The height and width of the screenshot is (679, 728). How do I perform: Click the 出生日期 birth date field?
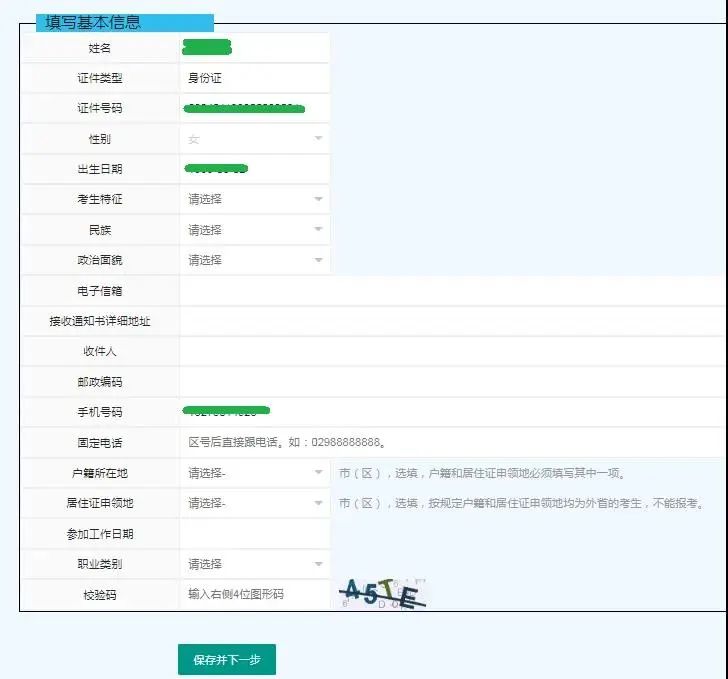tap(254, 169)
